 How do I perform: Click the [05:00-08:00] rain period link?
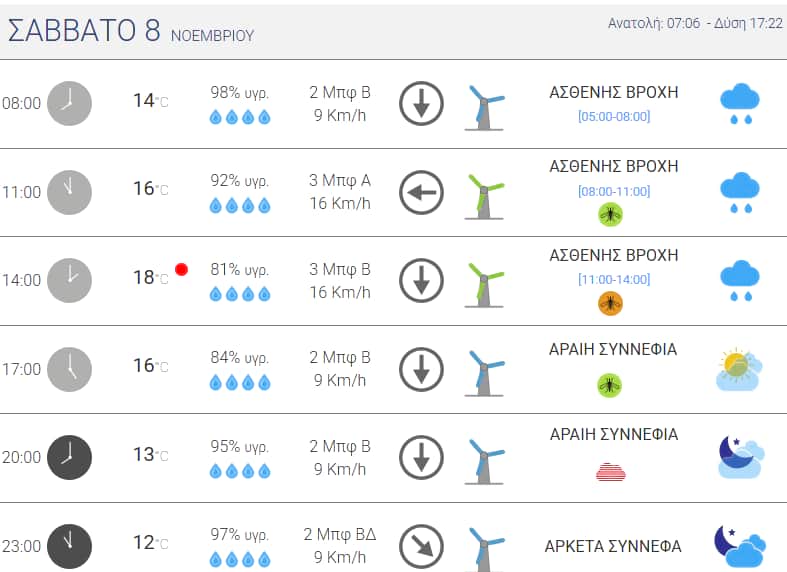coord(614,116)
